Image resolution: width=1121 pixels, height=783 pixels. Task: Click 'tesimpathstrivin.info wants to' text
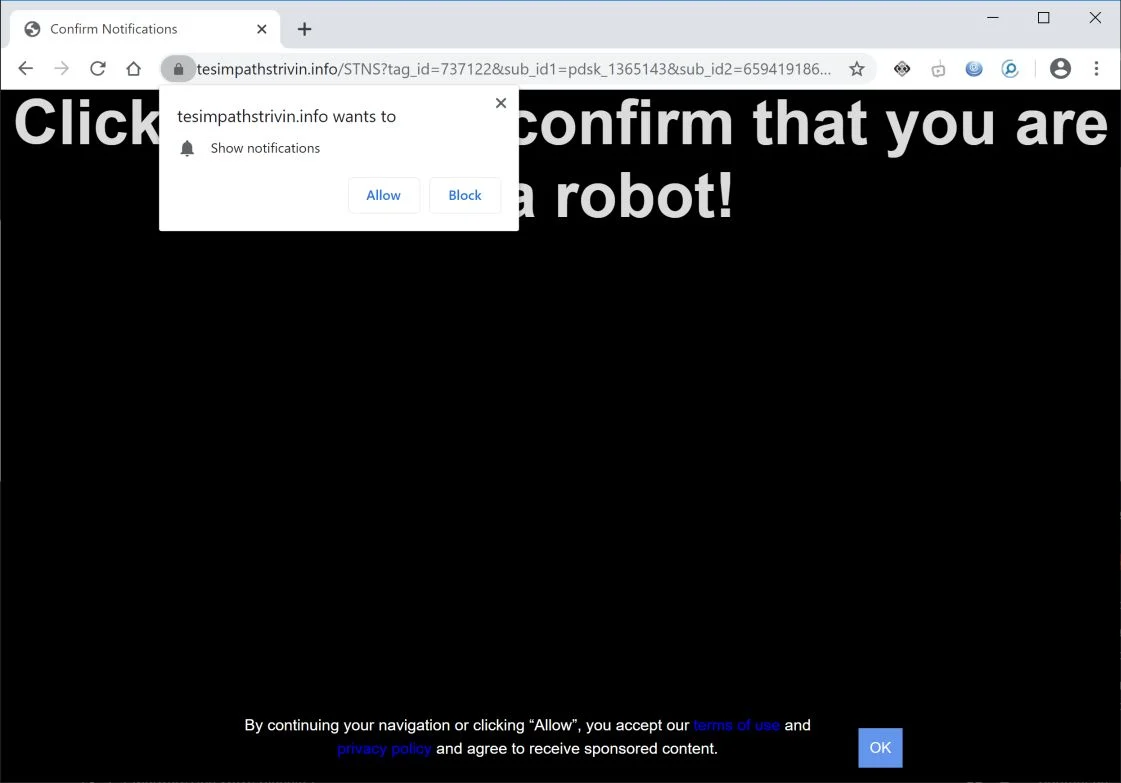[x=286, y=117]
